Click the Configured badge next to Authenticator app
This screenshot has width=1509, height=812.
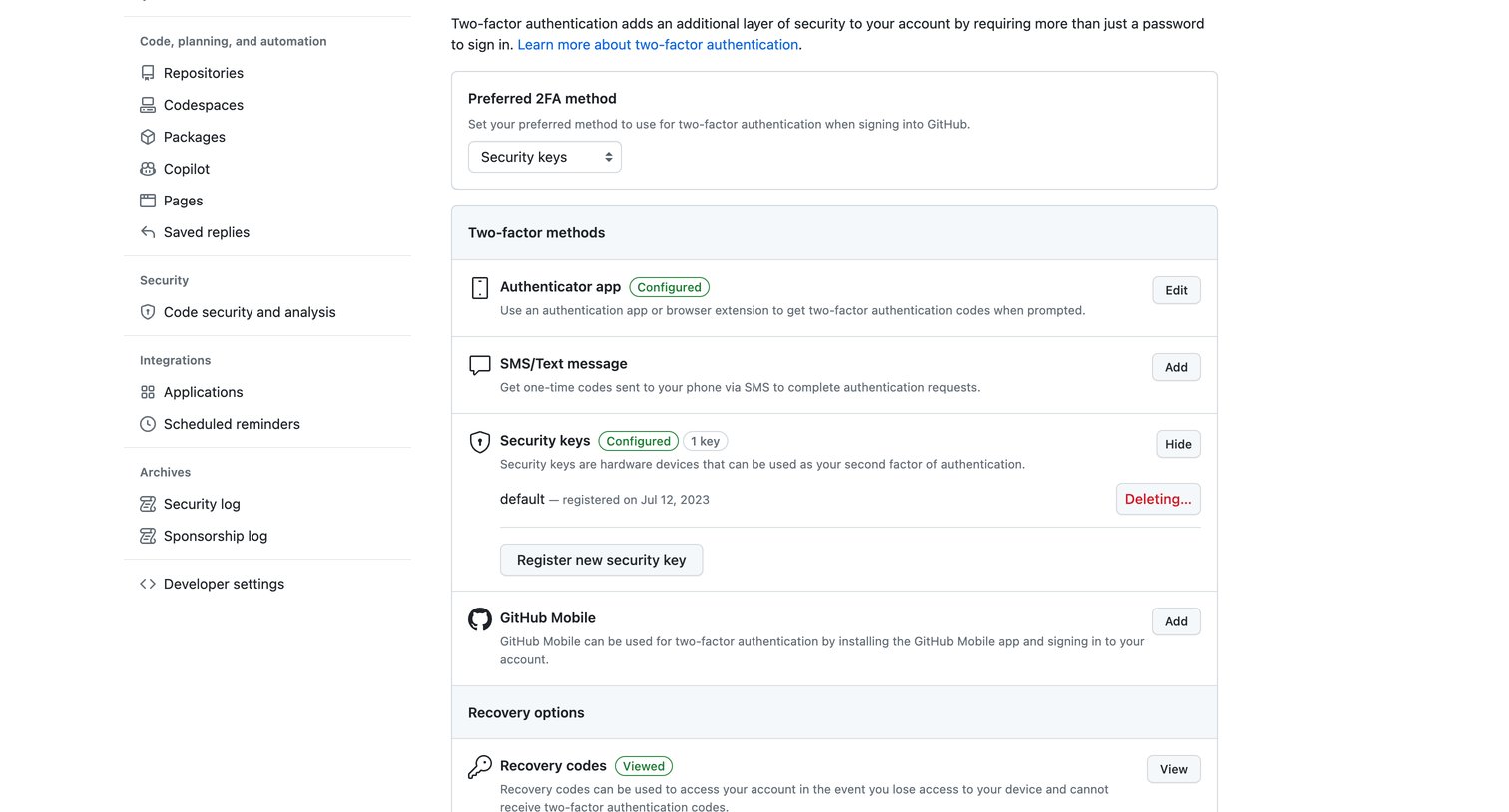click(669, 287)
